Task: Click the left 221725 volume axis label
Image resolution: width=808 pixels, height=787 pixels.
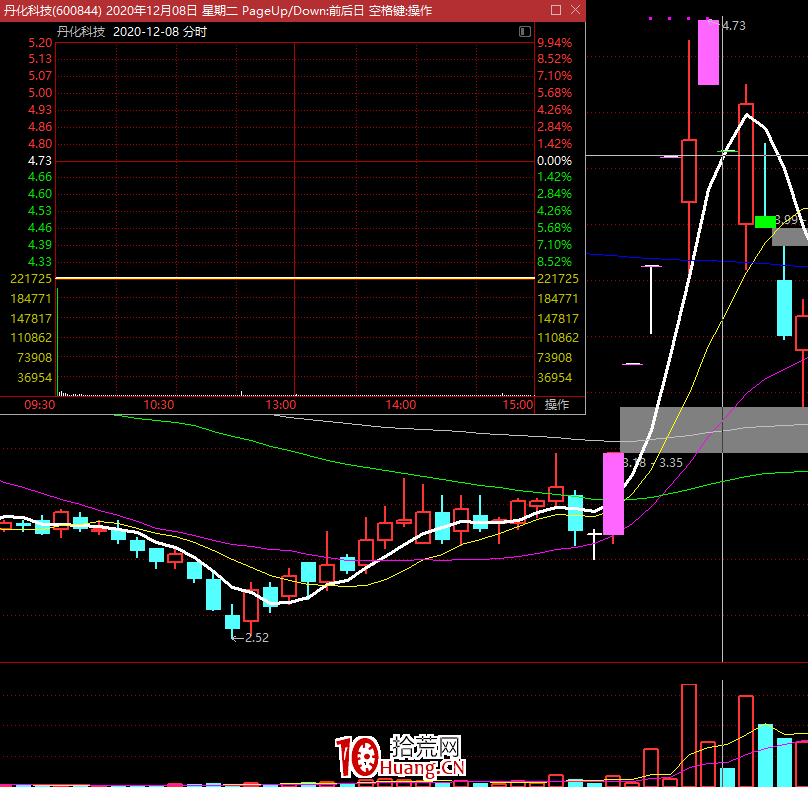Action: pos(31,279)
